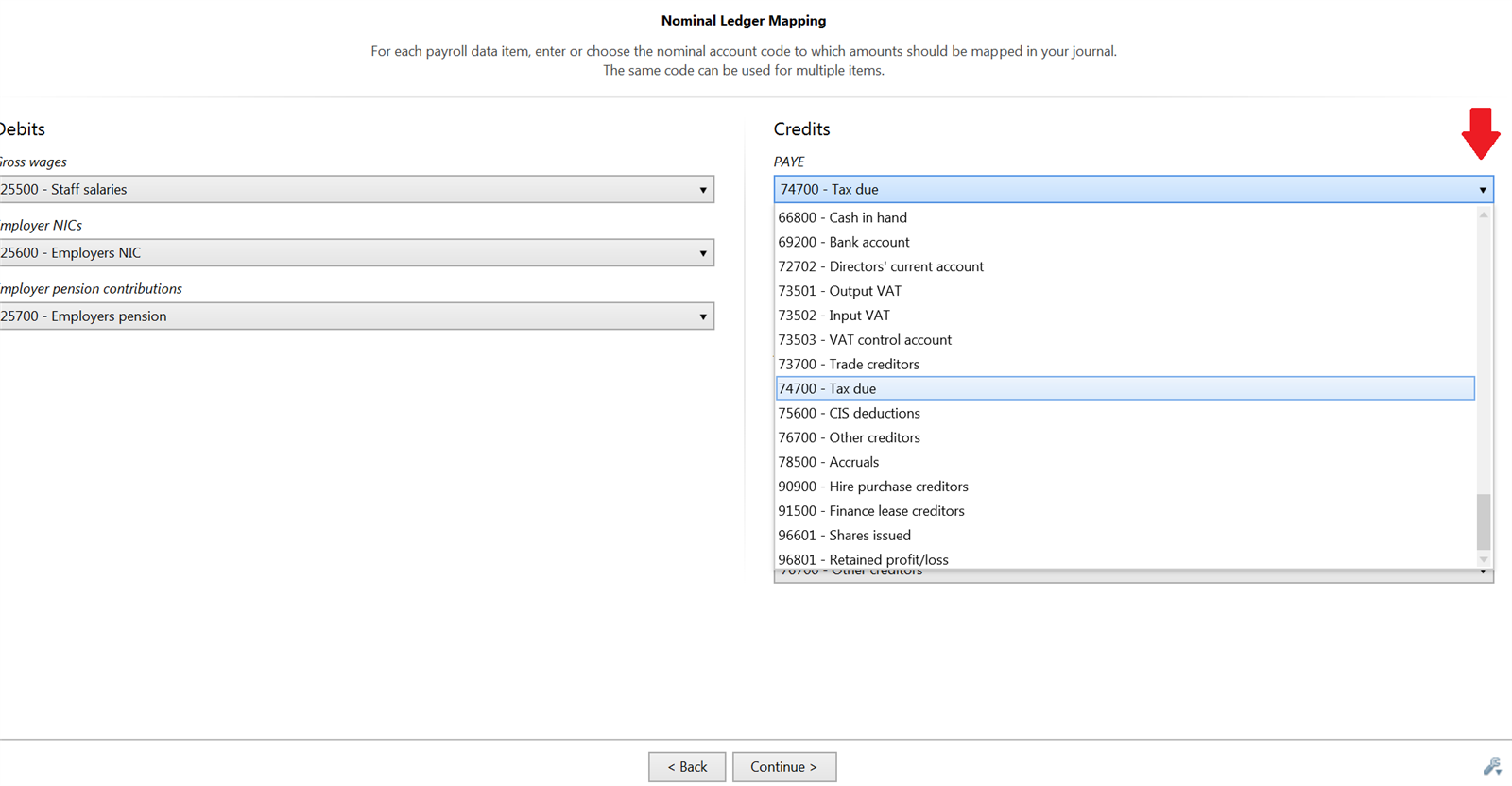The height and width of the screenshot is (786, 1512).
Task: Choose 73503 - VAT control account
Action: click(1125, 339)
